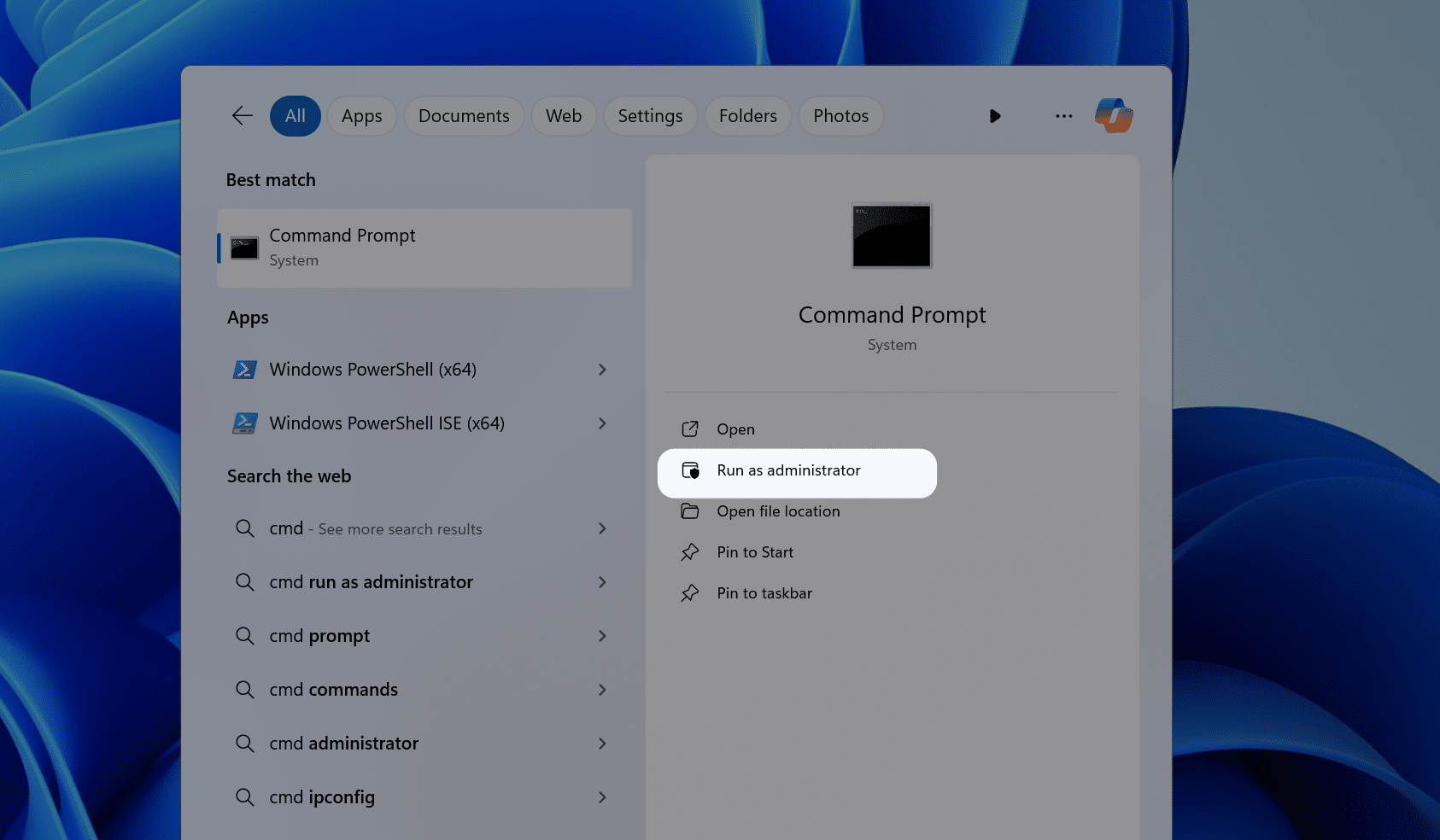Open Windows PowerShell (x64) result
Image resolution: width=1440 pixels, height=840 pixels.
point(373,370)
